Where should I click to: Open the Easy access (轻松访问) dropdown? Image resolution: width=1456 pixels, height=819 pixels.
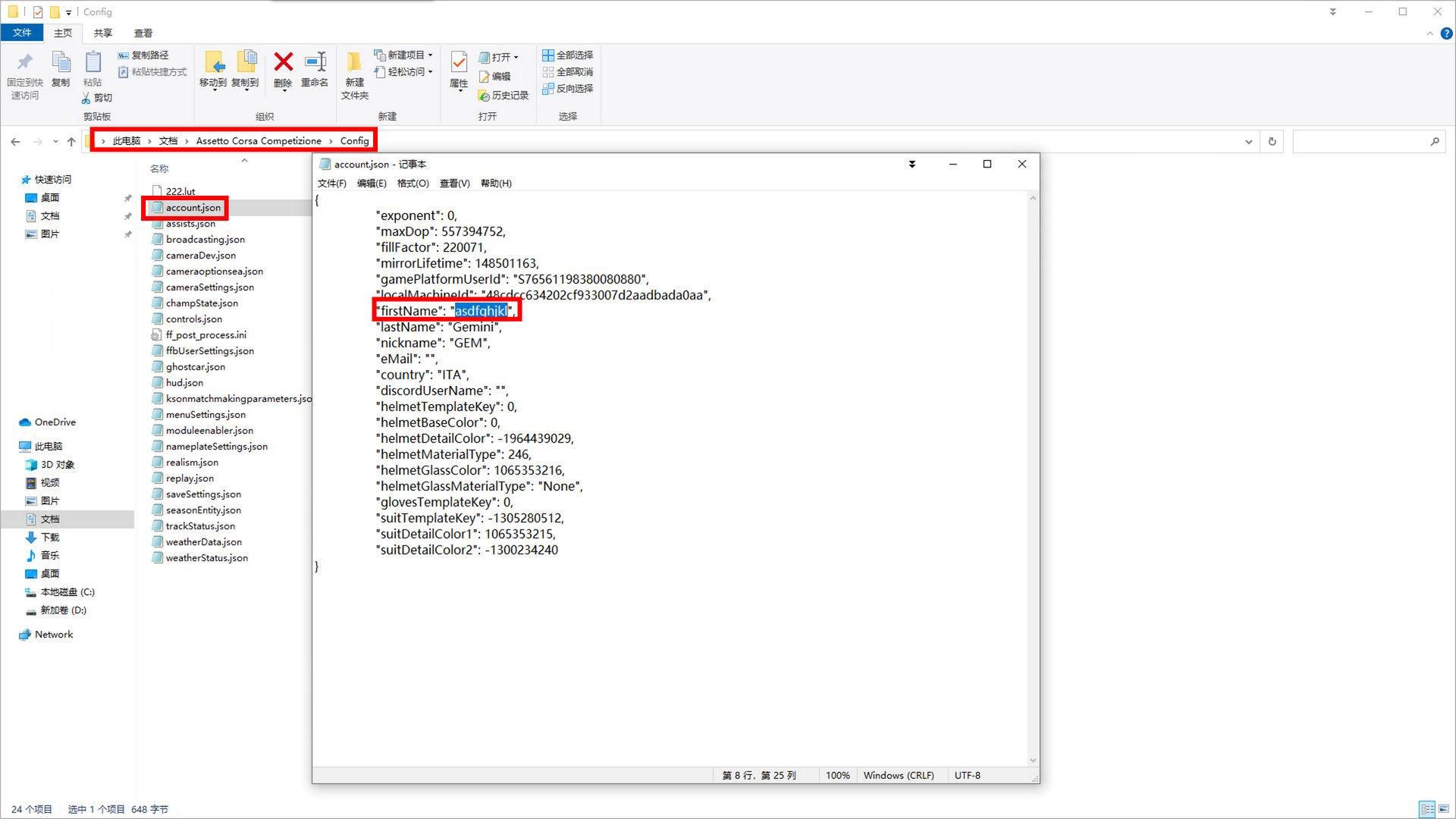[403, 72]
